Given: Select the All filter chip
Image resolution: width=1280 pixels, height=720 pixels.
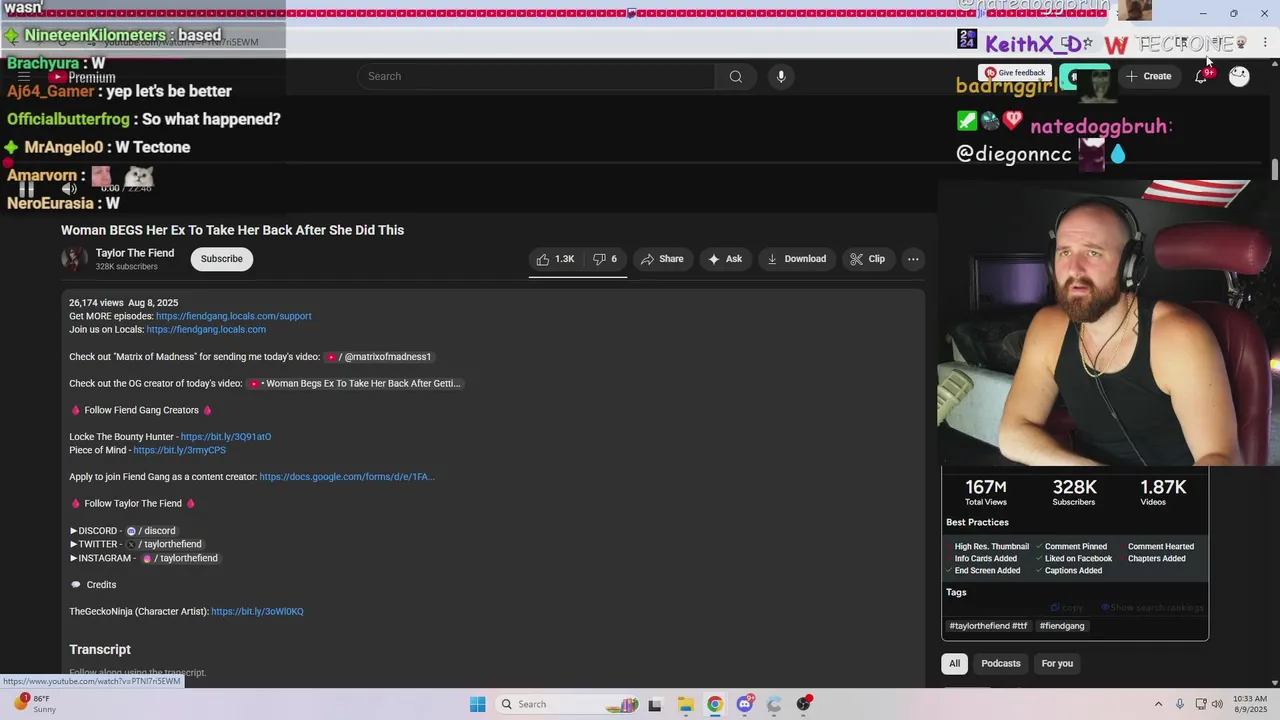Looking at the screenshot, I should pyautogui.click(x=954, y=663).
